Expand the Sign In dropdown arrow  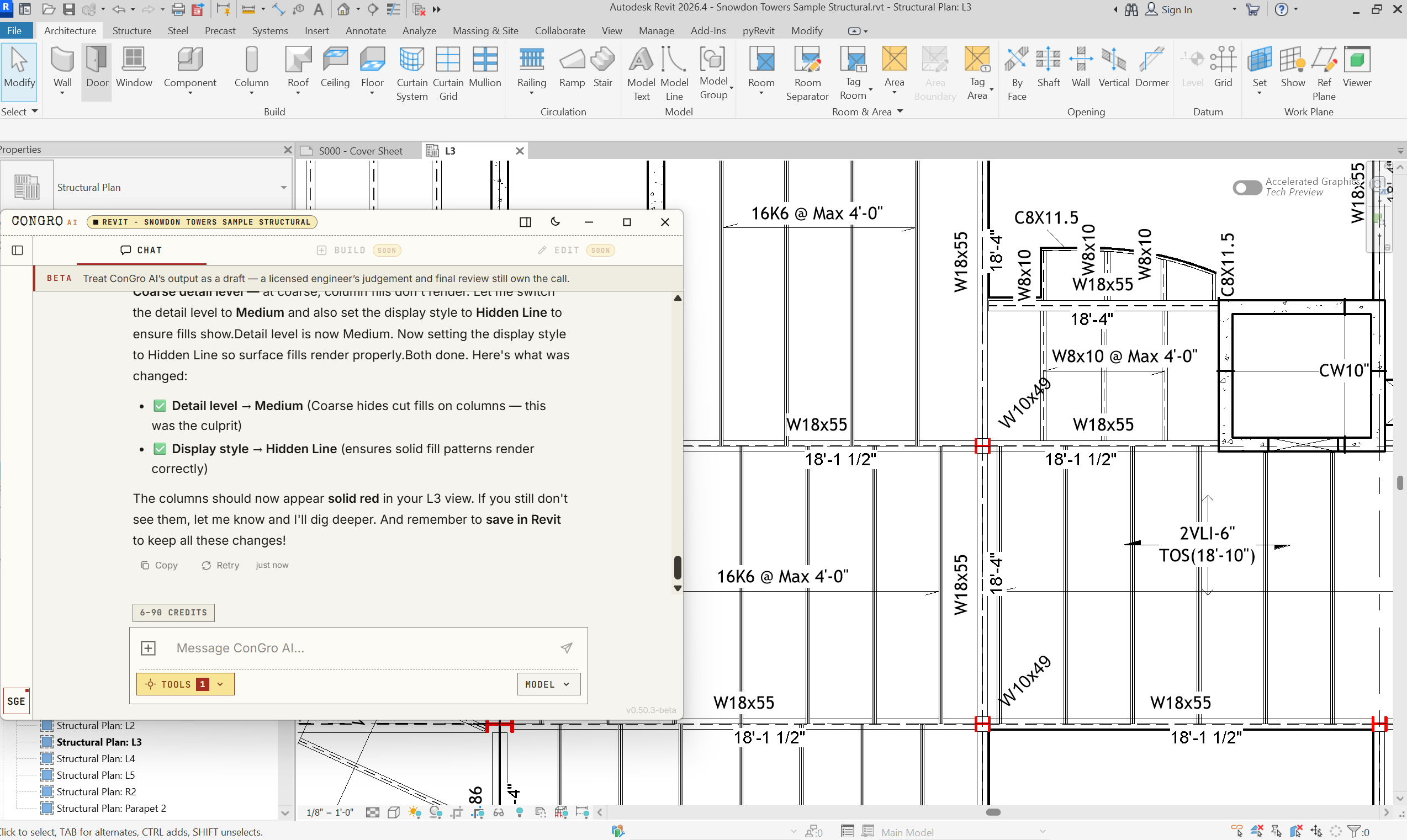pyautogui.click(x=1234, y=9)
